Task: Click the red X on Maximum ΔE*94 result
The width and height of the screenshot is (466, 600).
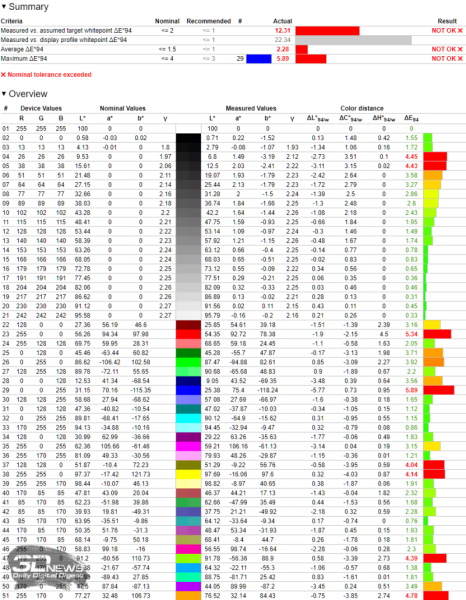Action: coord(460,59)
